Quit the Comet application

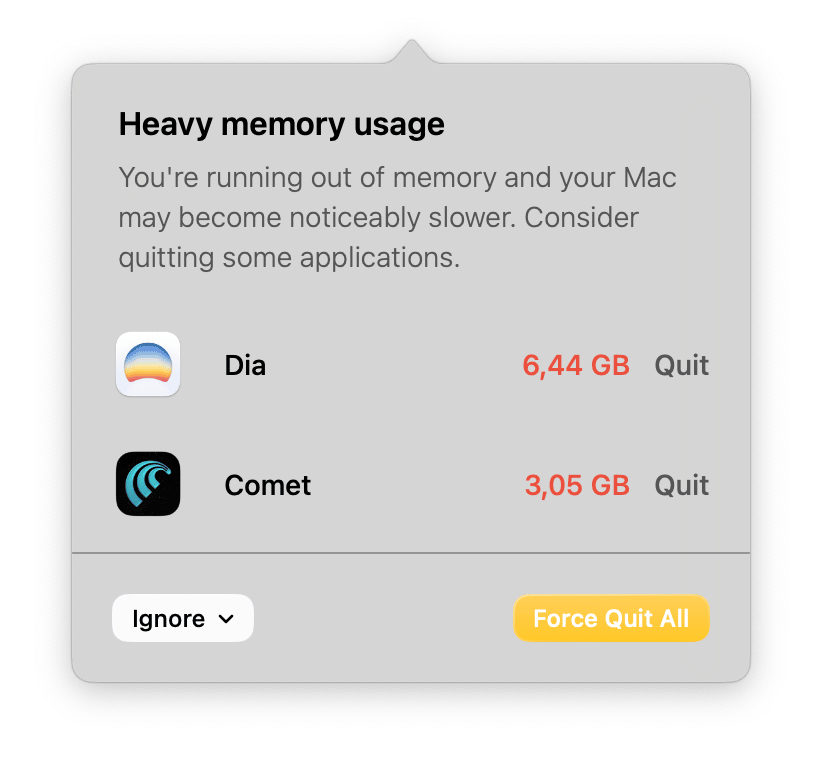coord(682,485)
